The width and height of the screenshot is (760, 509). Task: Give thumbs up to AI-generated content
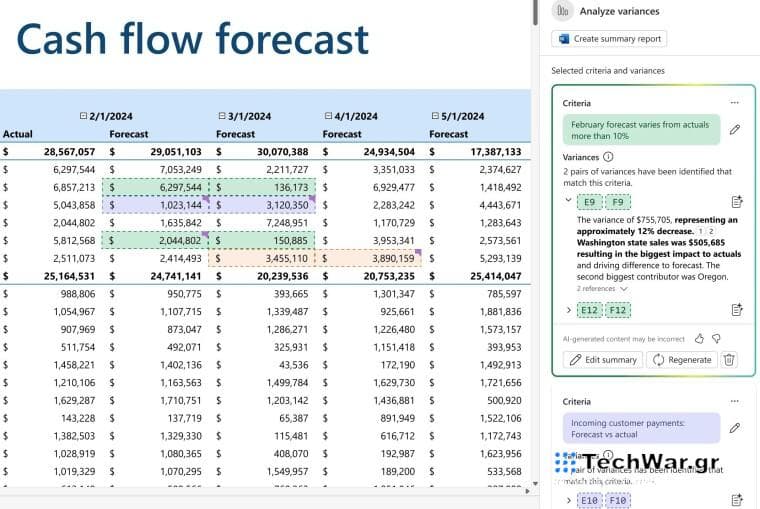click(x=700, y=338)
